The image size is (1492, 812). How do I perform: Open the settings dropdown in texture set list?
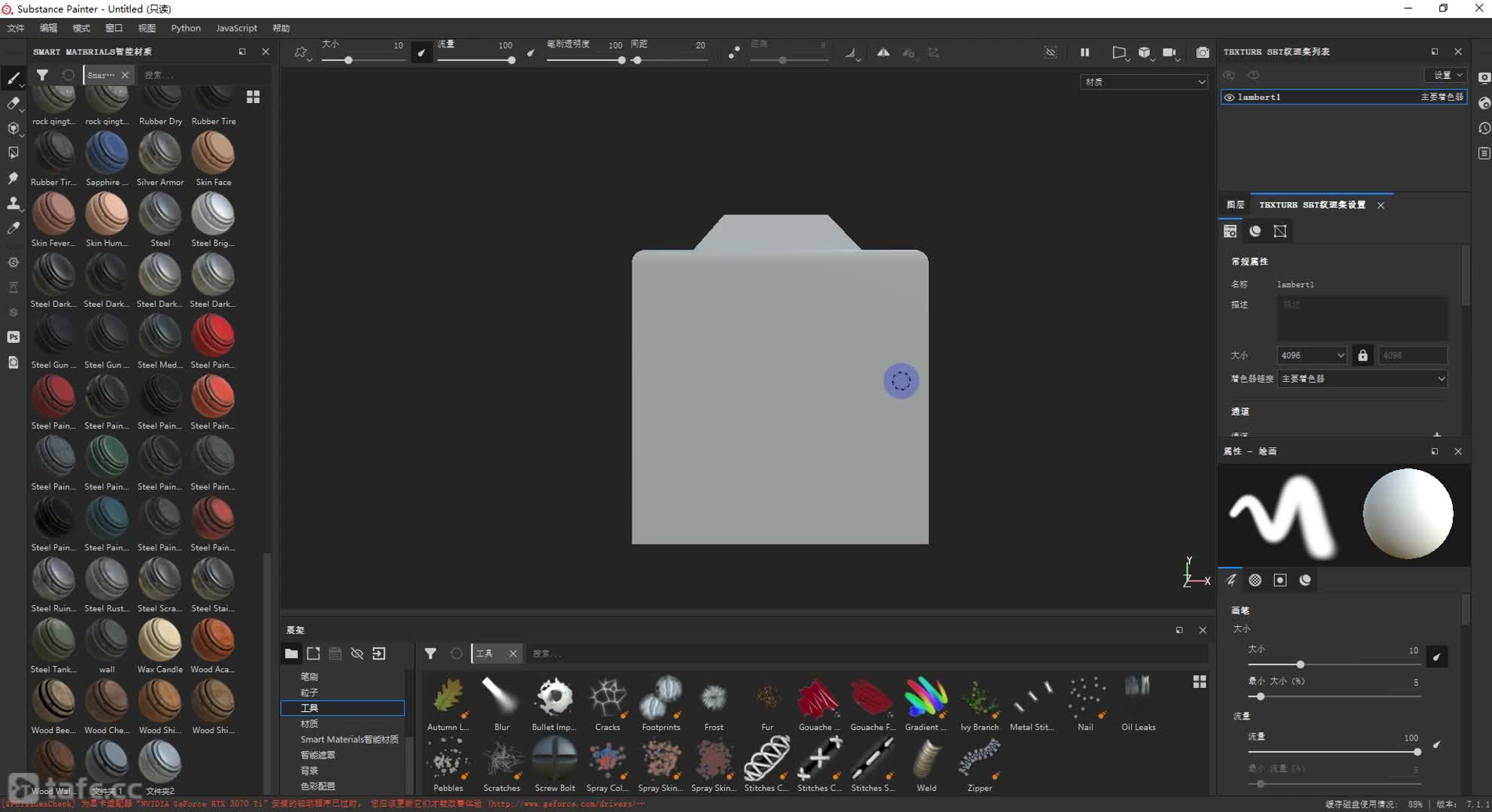(x=1445, y=74)
